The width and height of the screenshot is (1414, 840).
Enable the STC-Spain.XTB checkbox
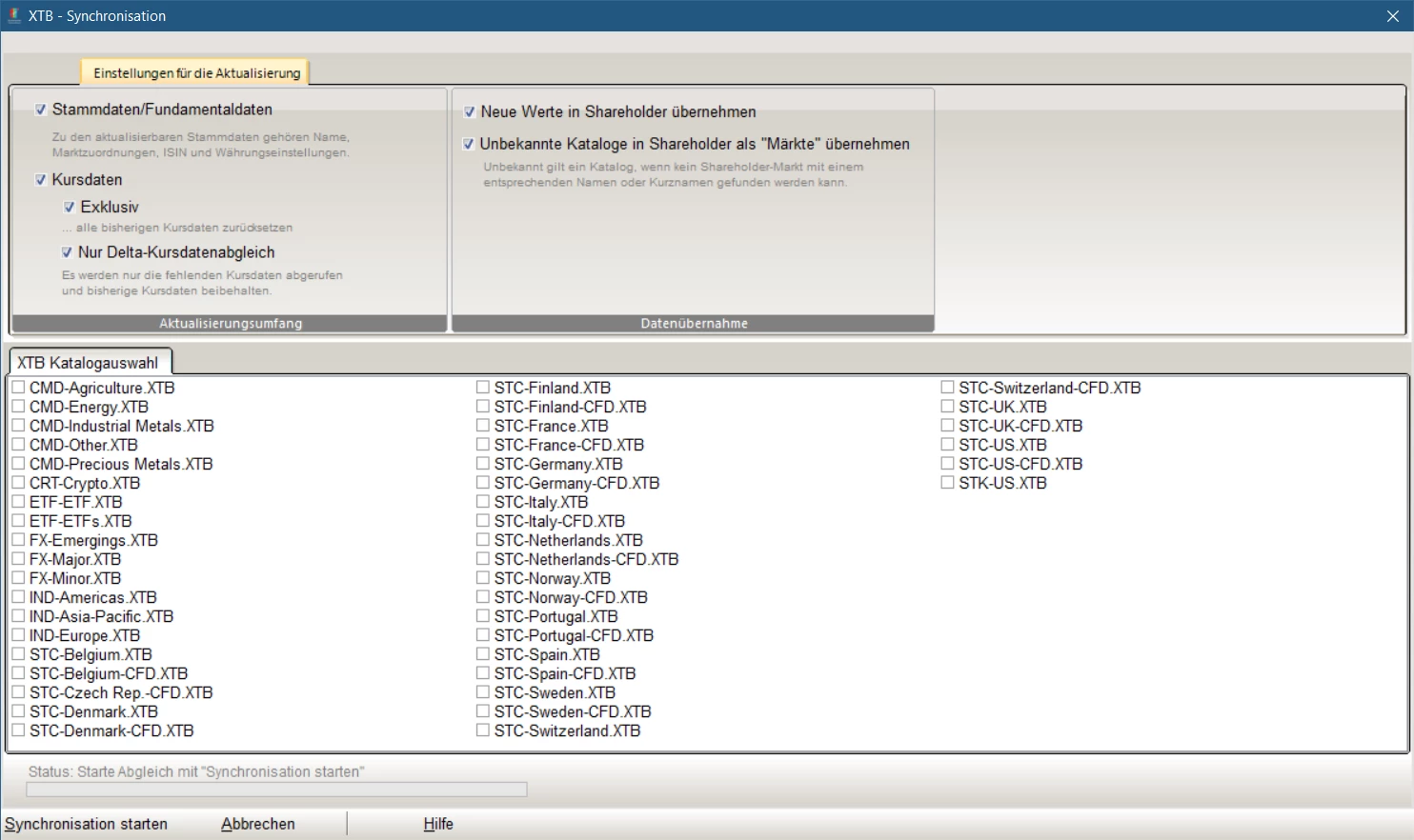pos(483,654)
